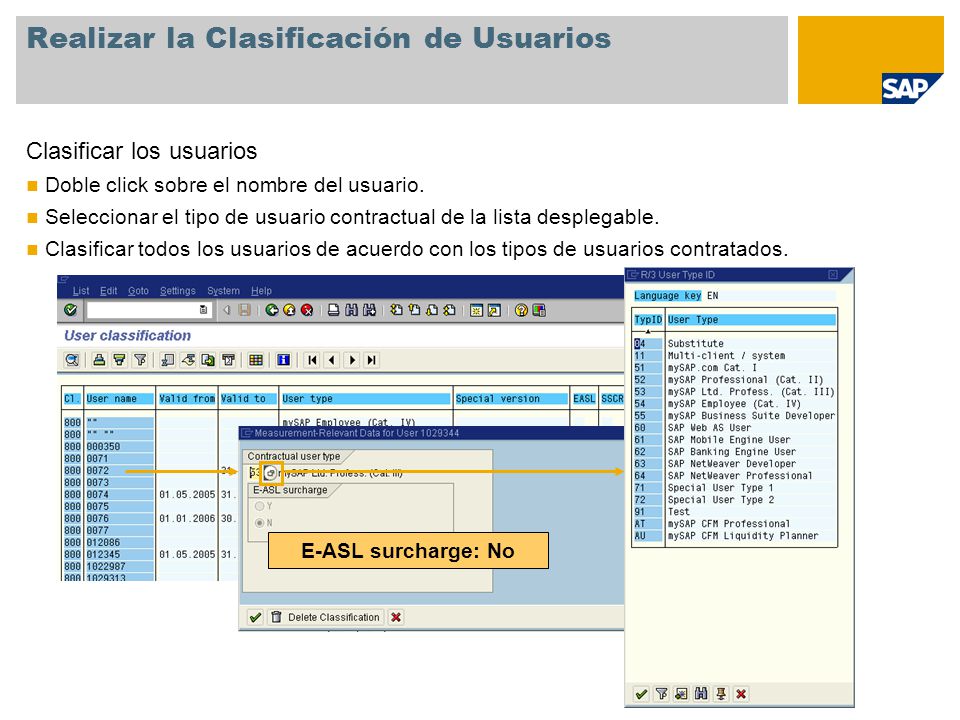Jump to first column with the arrow-bar icon
The height and width of the screenshot is (720, 960).
(312, 360)
